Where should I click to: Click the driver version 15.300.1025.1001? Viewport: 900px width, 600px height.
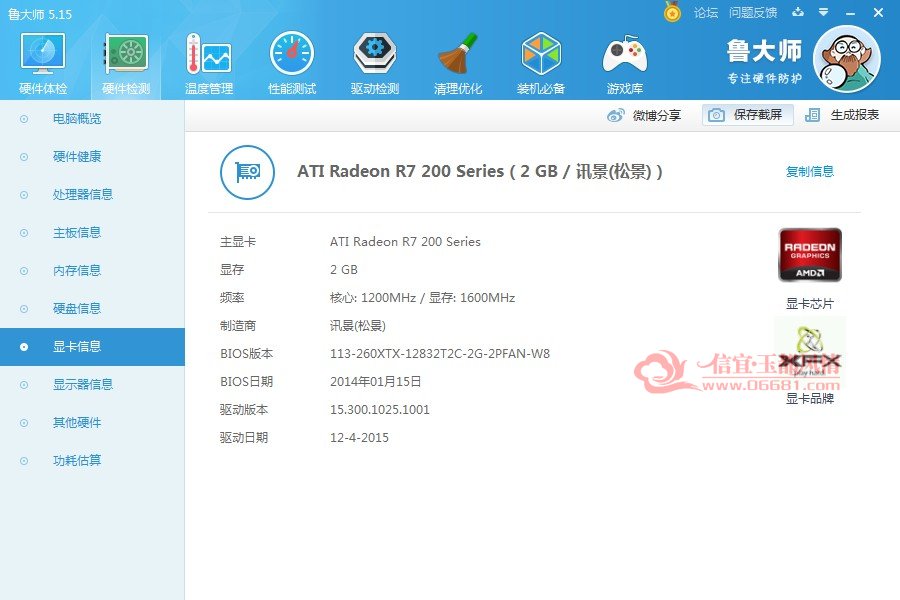coord(379,409)
